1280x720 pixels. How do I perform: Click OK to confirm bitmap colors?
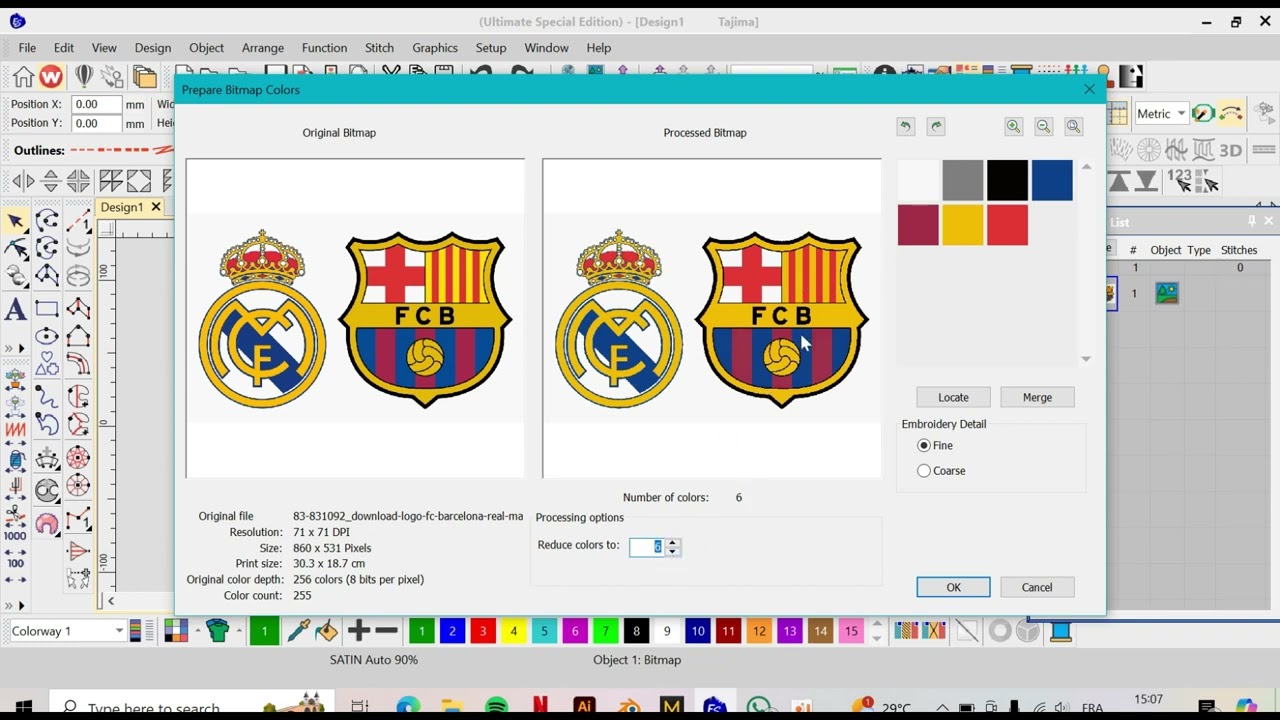[953, 588]
